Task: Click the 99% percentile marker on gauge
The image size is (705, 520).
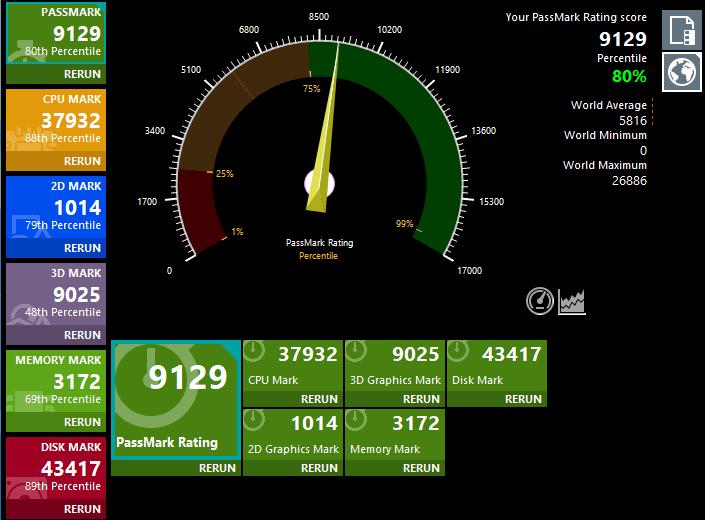Action: click(x=404, y=223)
